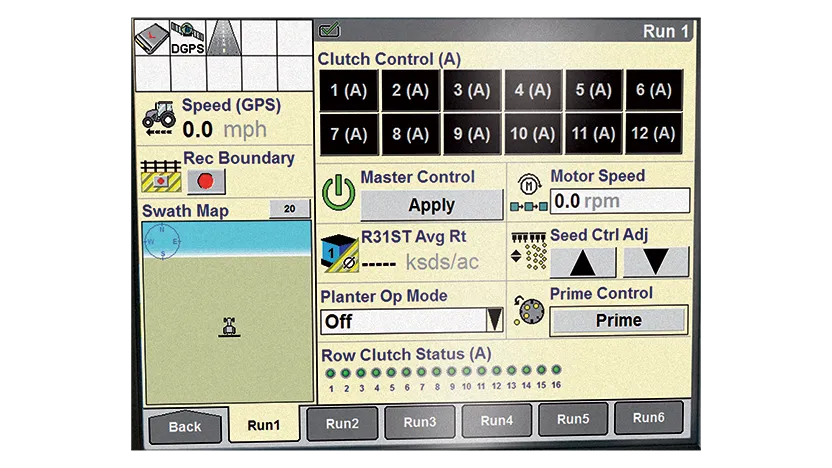
Task: Toggle clutch section 7 (A)
Action: (349, 134)
